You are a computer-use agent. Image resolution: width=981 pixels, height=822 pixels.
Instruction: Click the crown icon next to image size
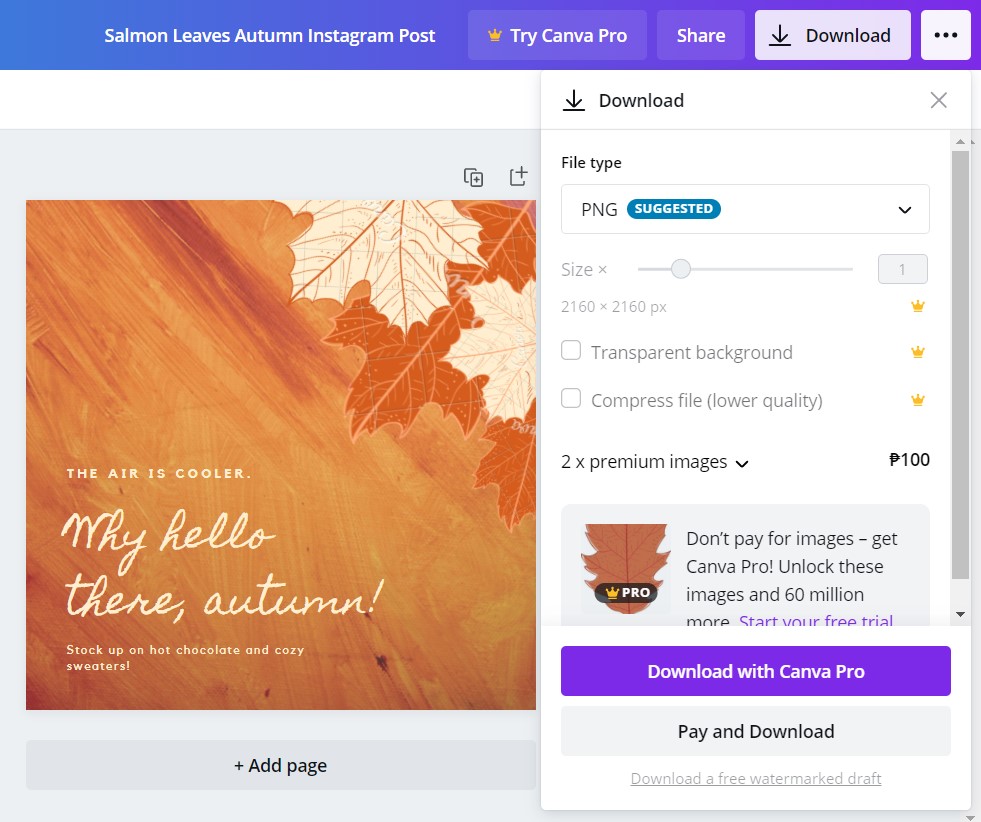[x=917, y=306]
